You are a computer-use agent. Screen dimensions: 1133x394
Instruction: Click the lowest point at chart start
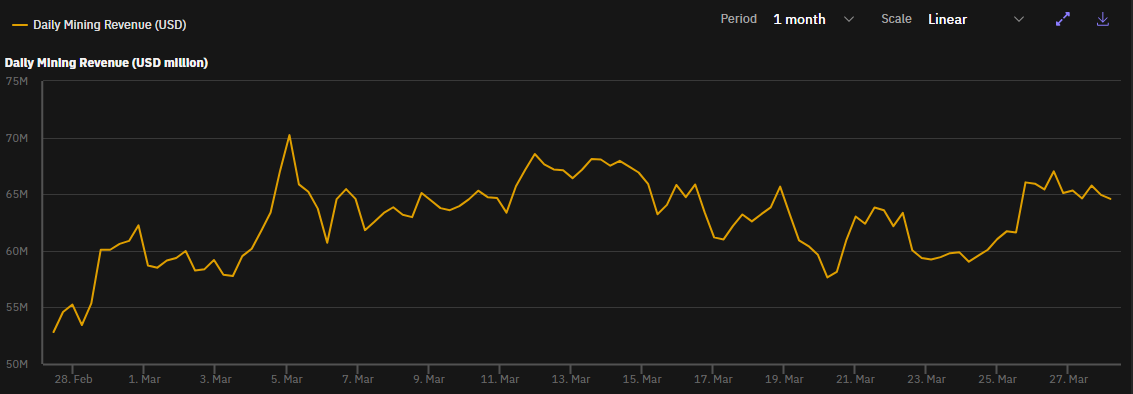[x=53, y=333]
